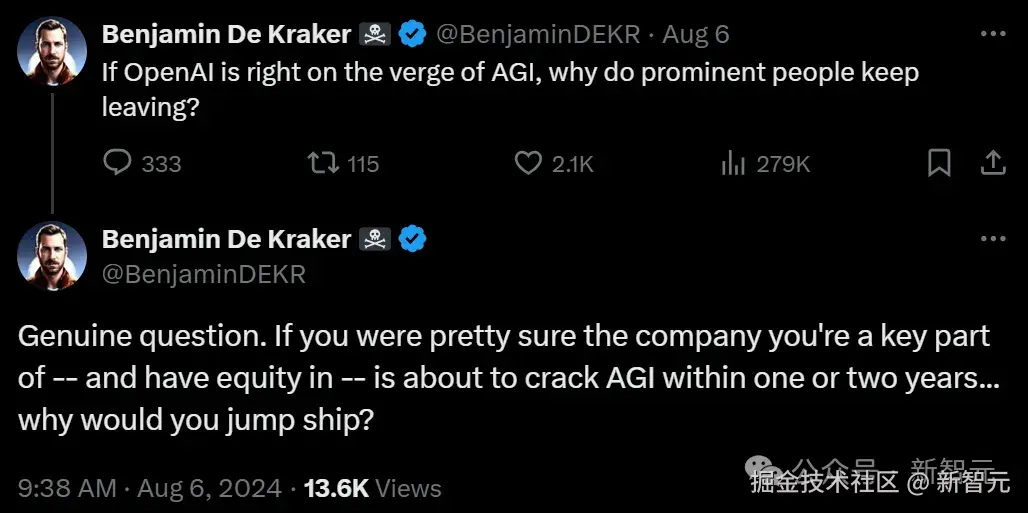This screenshot has width=1028, height=513.
Task: Click the share upload icon
Action: [991, 163]
